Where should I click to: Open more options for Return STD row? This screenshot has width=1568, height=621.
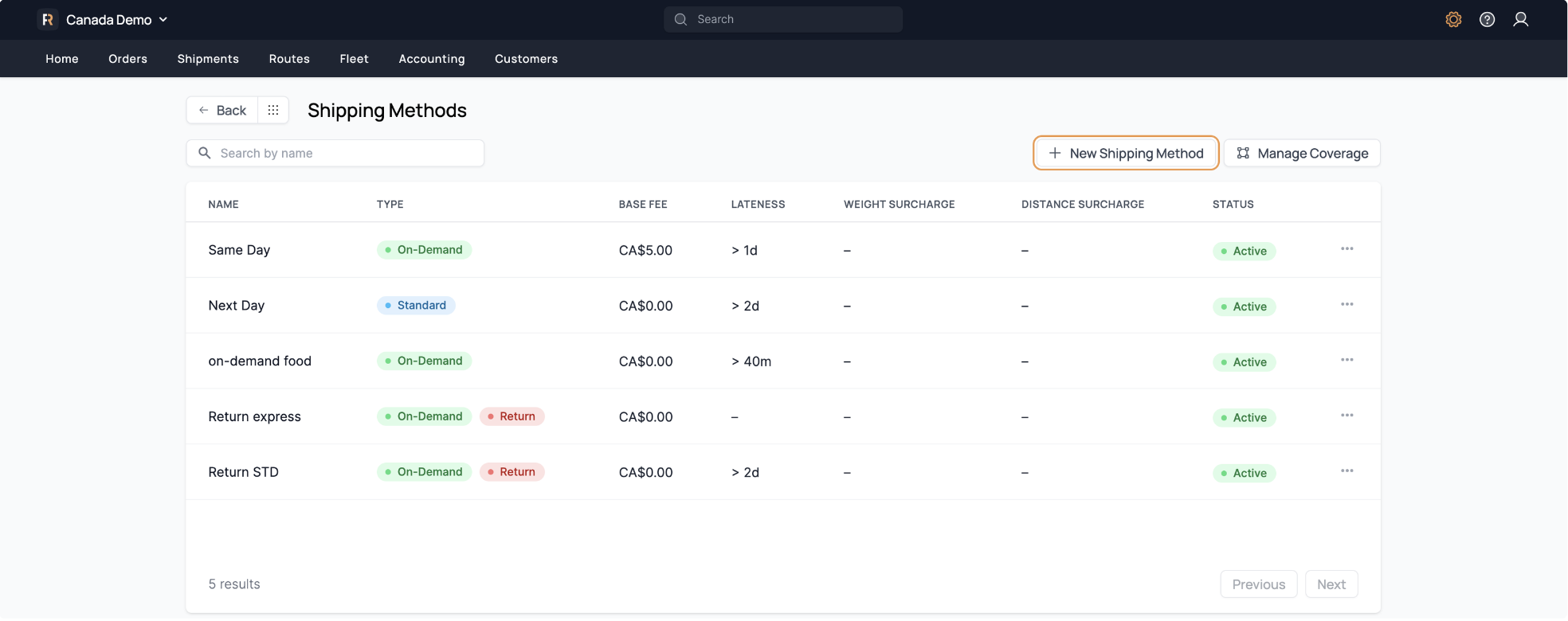tap(1347, 471)
